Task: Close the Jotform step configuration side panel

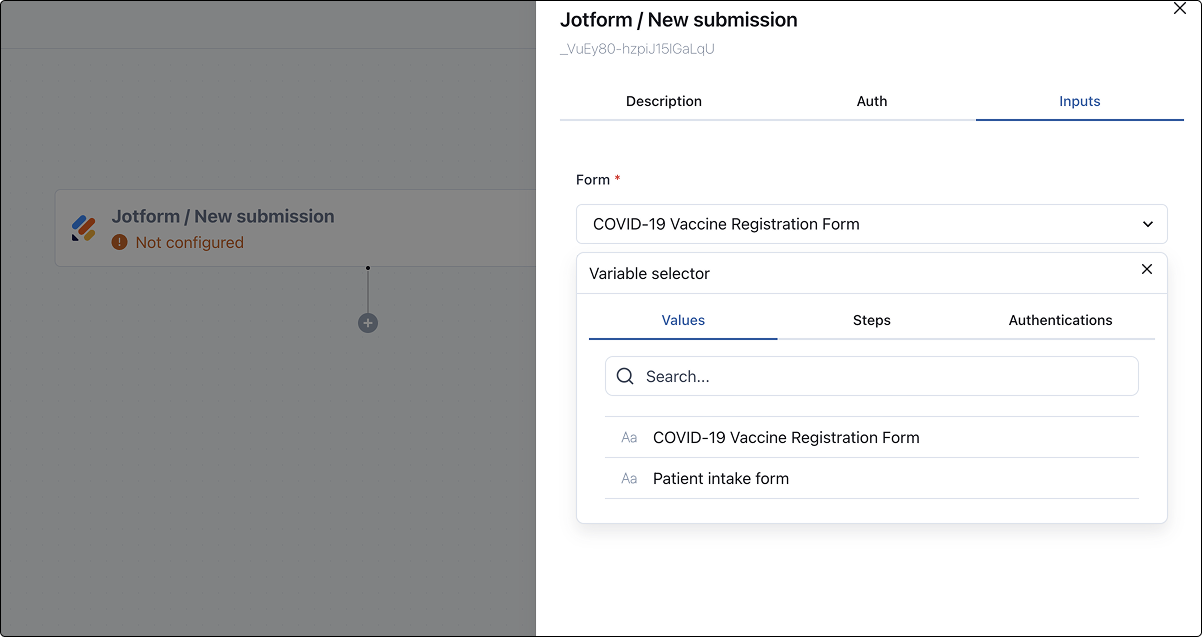Action: click(x=1180, y=8)
